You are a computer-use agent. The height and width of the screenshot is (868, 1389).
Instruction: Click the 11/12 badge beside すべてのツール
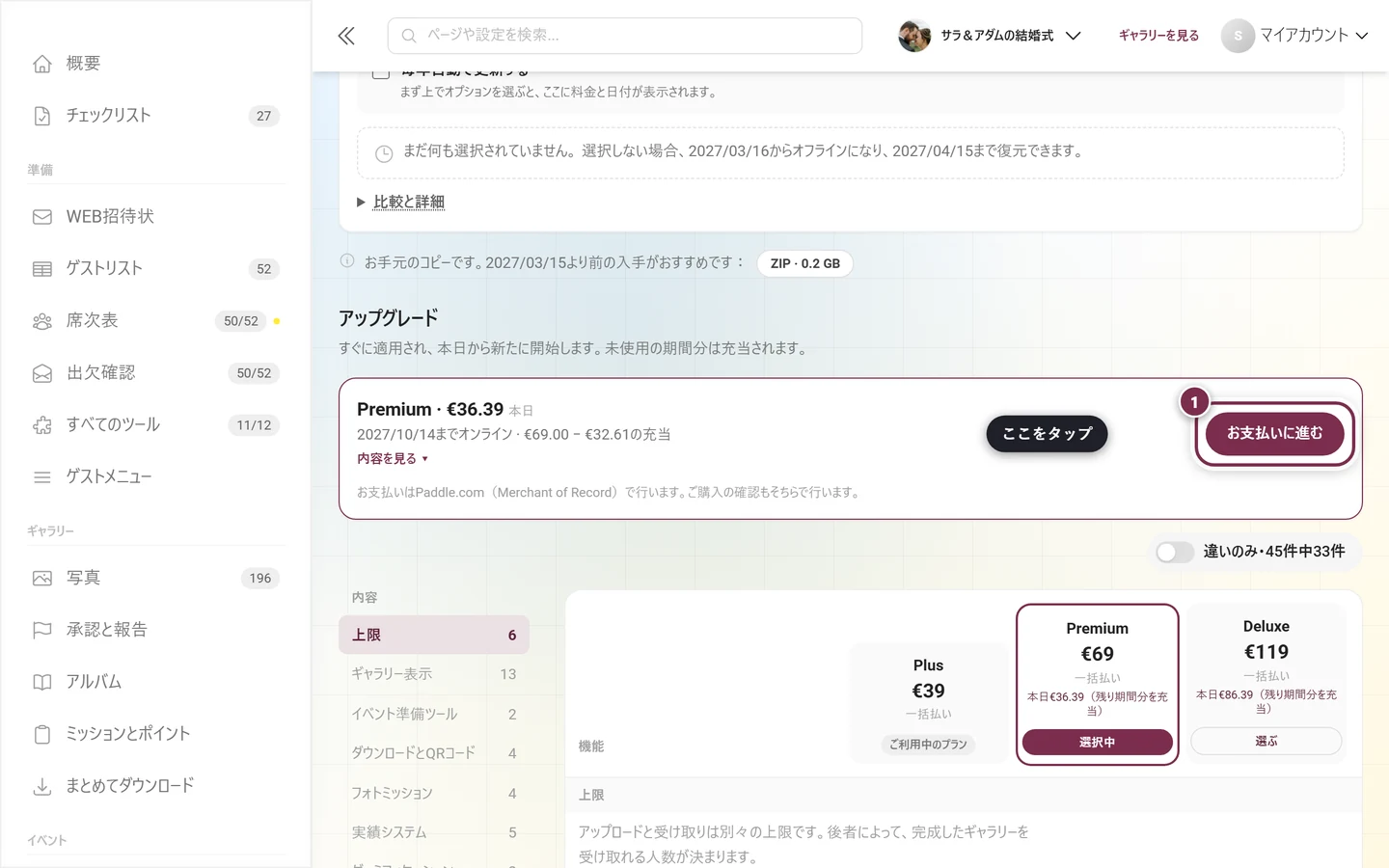(x=254, y=425)
